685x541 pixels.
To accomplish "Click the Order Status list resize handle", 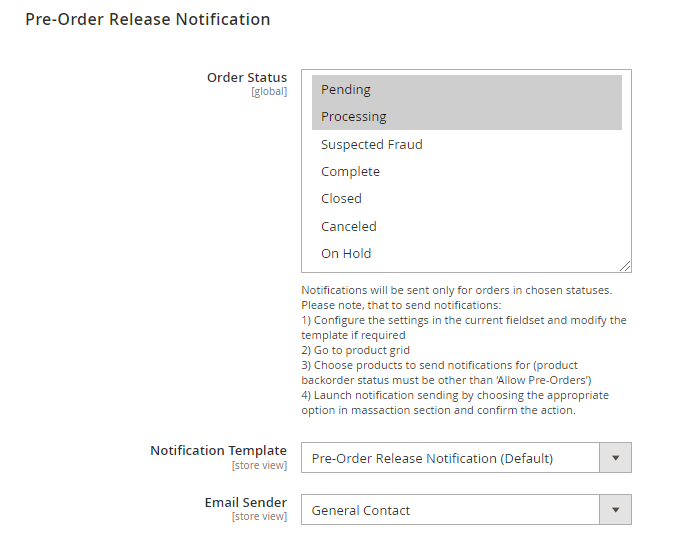I will point(625,266).
